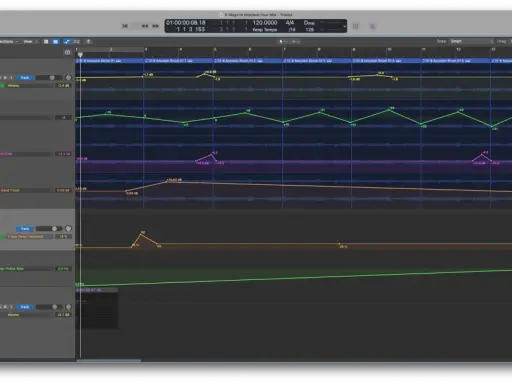
Task: Open first track's Track automation mode button
Action: point(25,78)
